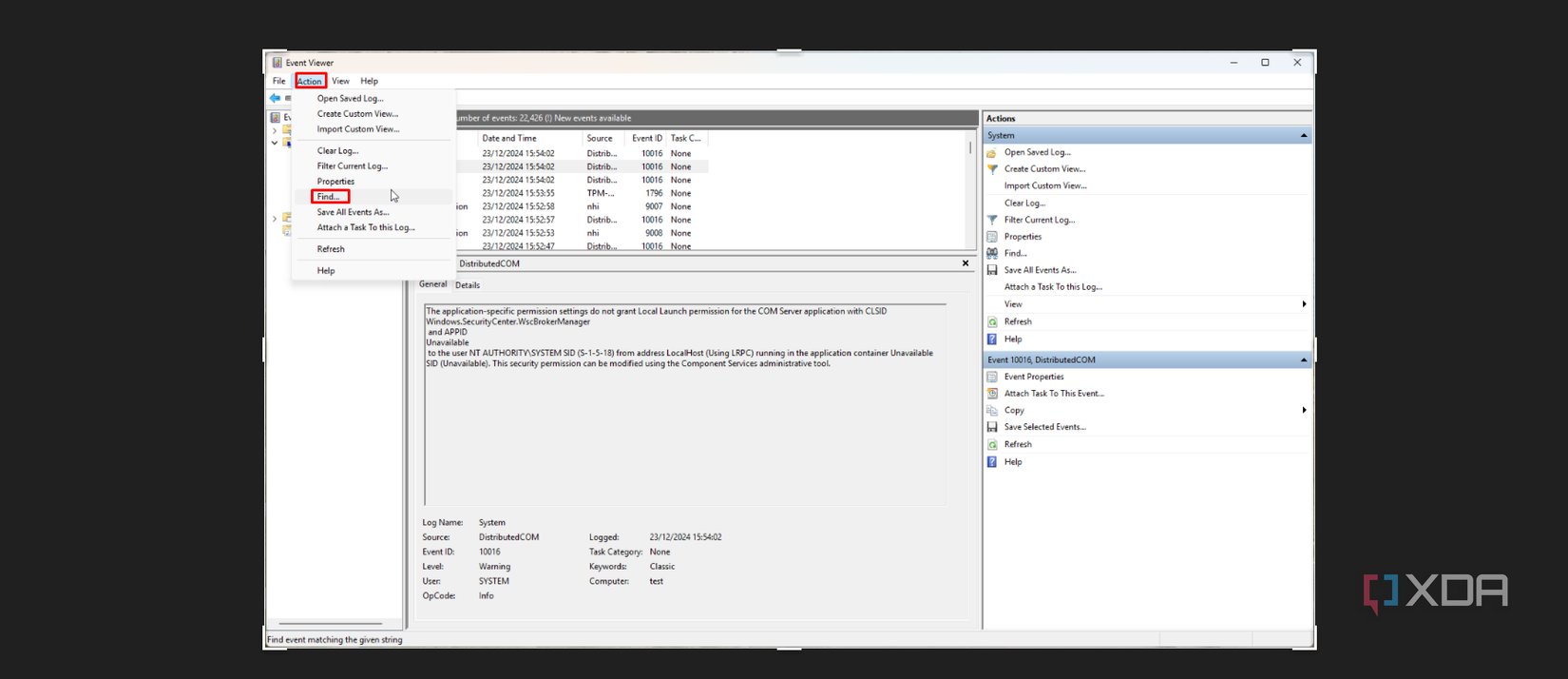The image size is (1568, 679).
Task: Sort events by the Event ID column header
Action: tap(646, 138)
